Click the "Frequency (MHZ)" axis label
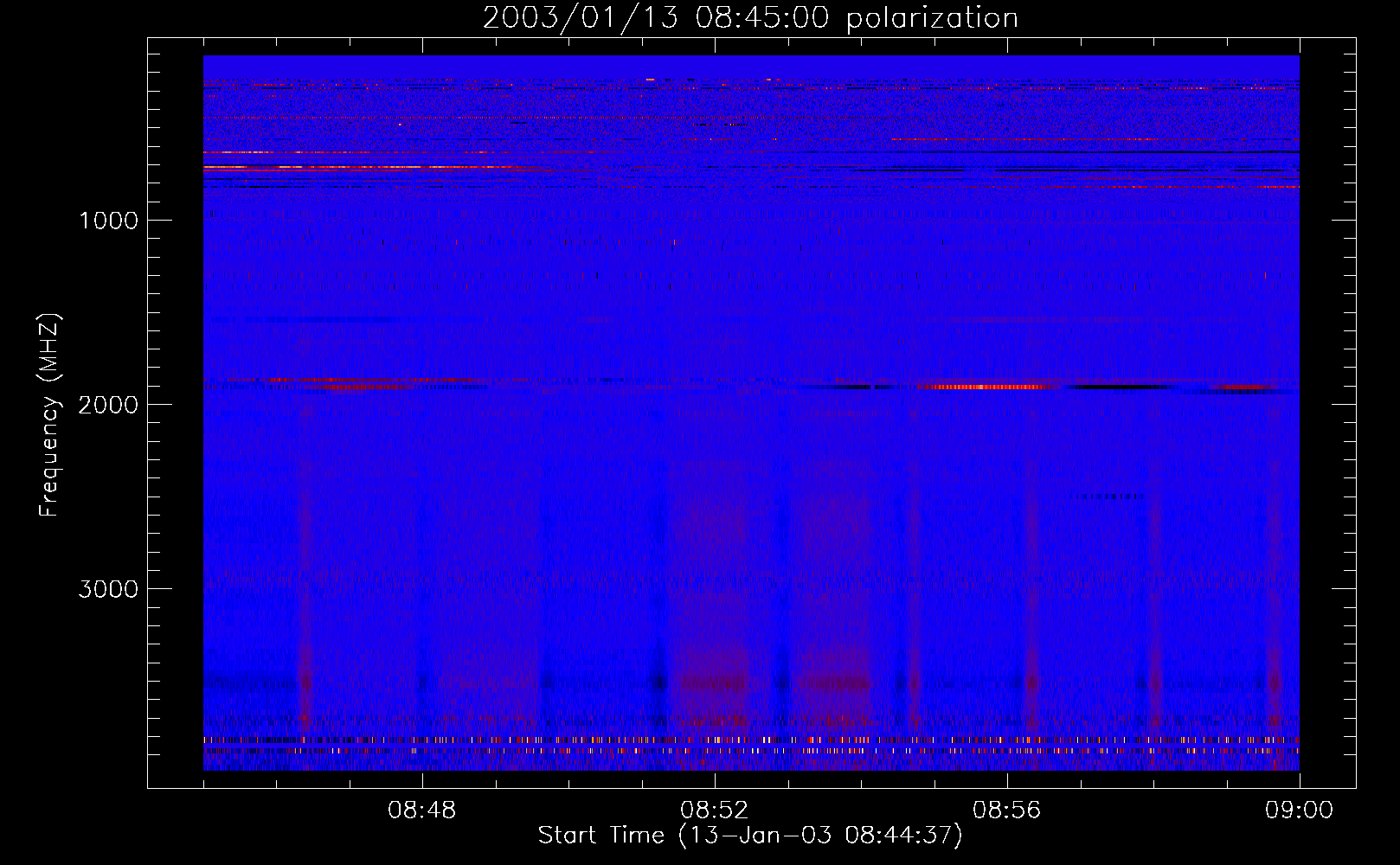The image size is (1400, 865). pos(49,415)
